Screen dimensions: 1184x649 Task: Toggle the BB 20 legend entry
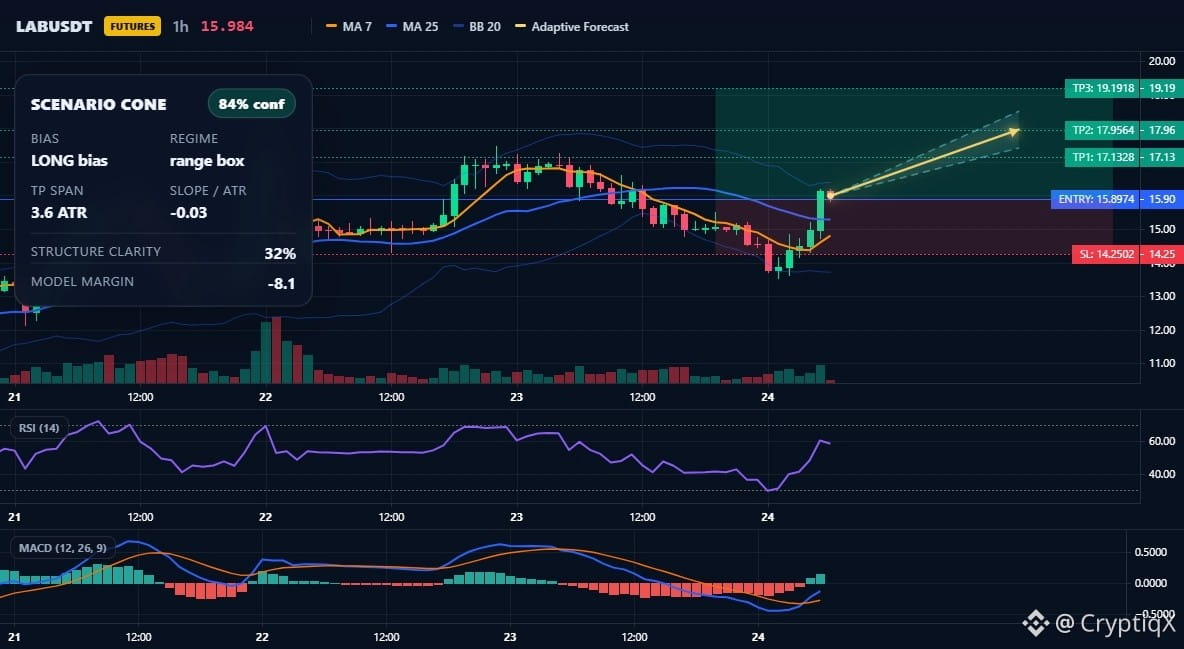pos(477,26)
